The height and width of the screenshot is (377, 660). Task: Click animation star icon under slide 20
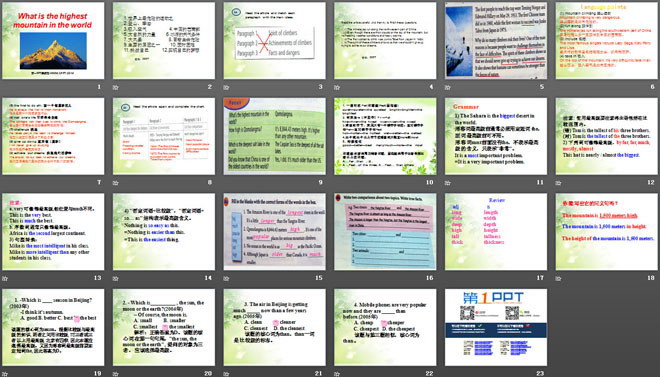(115, 374)
